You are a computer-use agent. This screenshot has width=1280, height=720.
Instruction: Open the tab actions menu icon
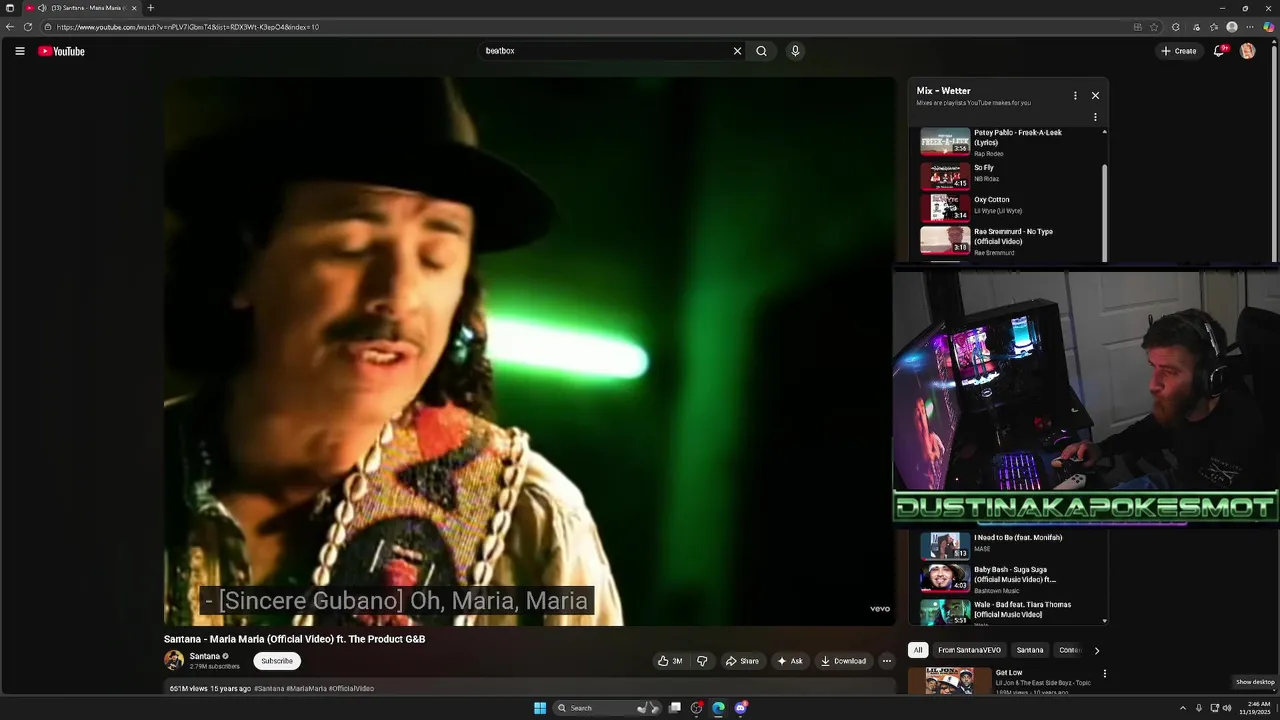(10, 8)
